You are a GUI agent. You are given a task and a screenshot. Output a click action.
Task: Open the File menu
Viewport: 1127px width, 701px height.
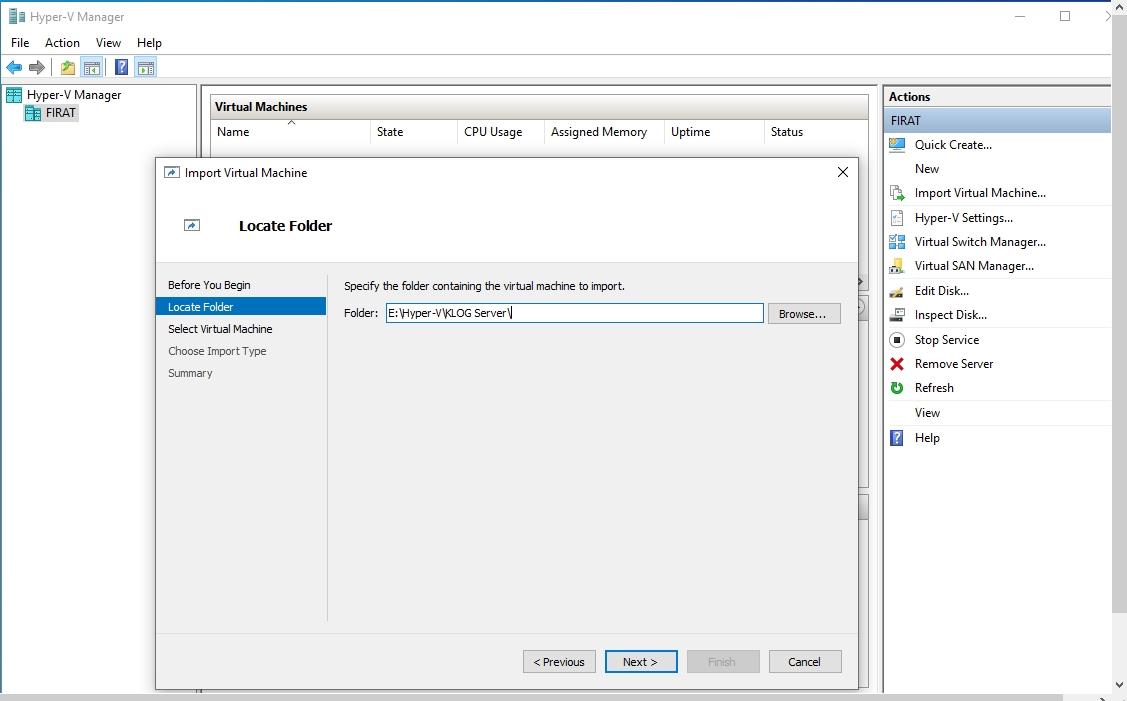[20, 43]
